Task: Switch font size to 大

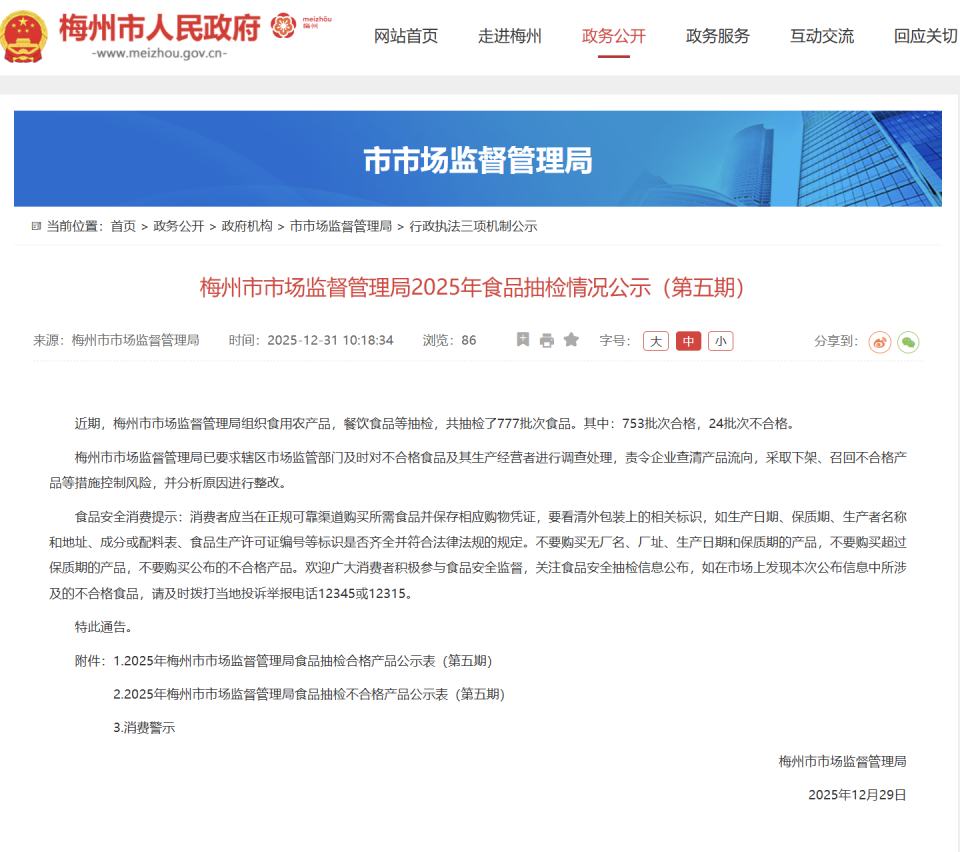Action: pos(655,340)
